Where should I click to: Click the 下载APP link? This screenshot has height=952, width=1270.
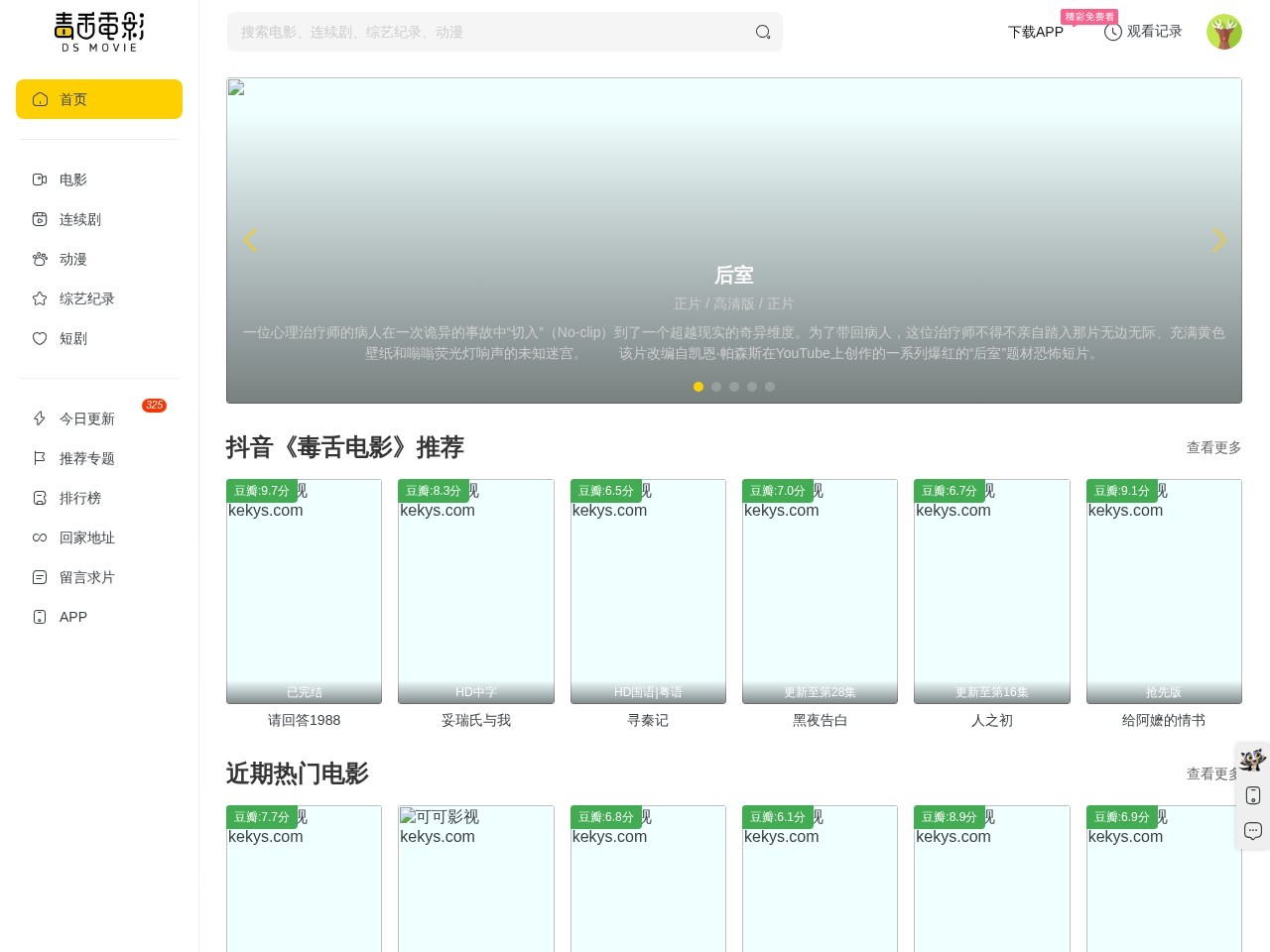tap(1036, 32)
